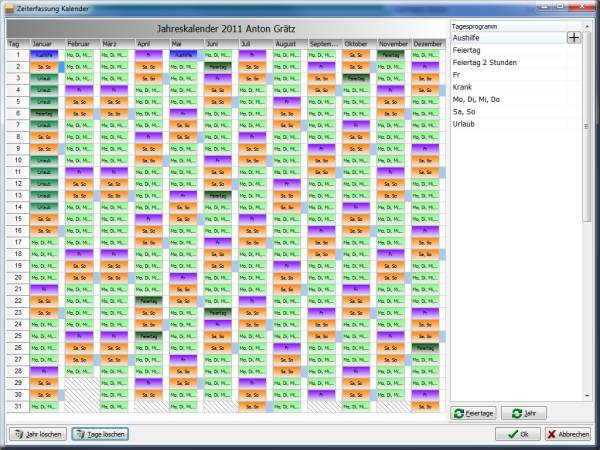Click the scroll down arrow of Tagesprogramm list

point(587,396)
